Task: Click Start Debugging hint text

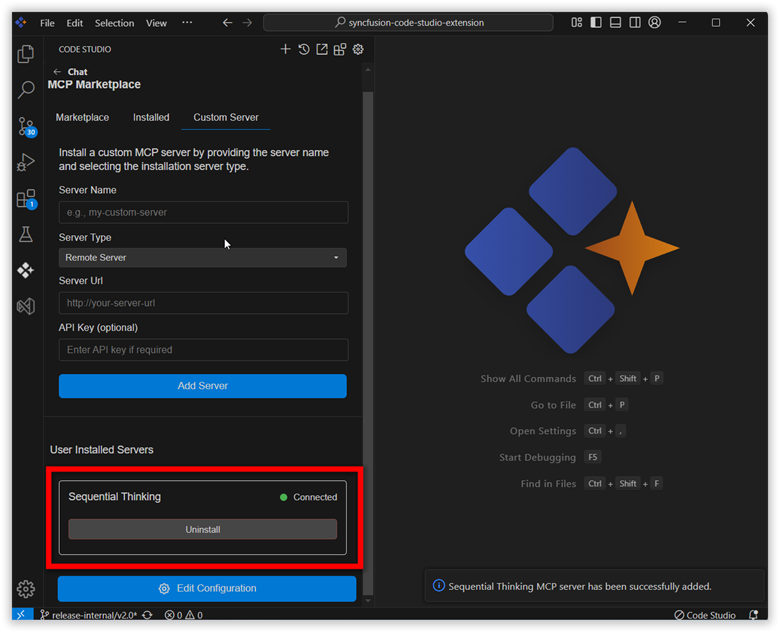Action: pyautogui.click(x=537, y=457)
